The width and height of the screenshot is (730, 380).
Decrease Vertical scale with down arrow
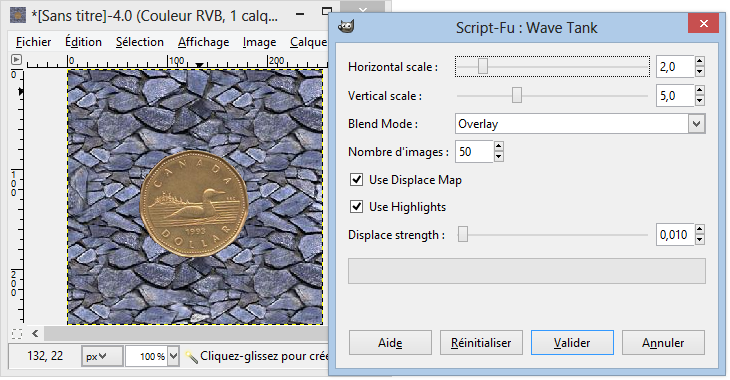point(699,101)
